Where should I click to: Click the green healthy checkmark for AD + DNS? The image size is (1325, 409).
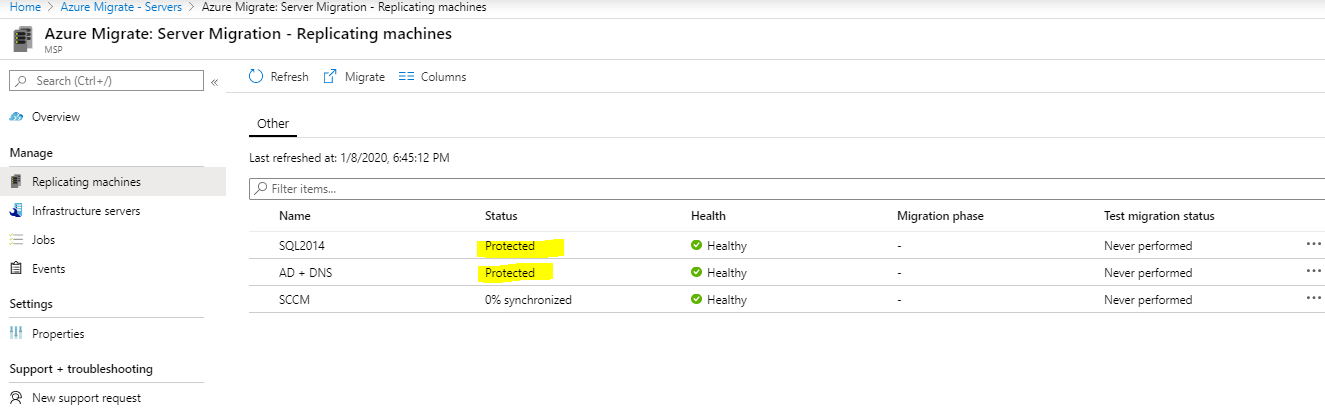point(696,273)
